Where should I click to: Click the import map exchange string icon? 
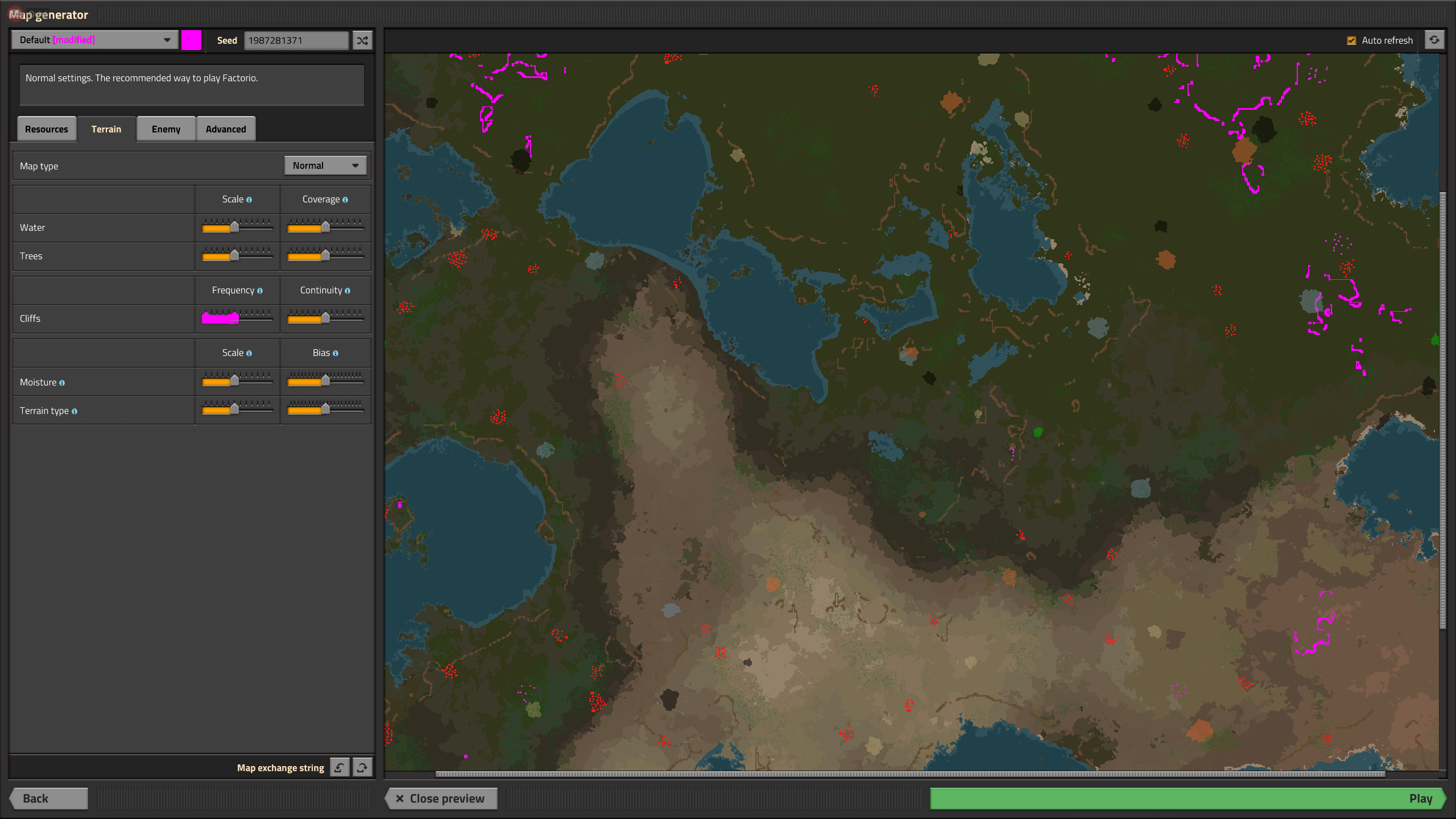340,767
